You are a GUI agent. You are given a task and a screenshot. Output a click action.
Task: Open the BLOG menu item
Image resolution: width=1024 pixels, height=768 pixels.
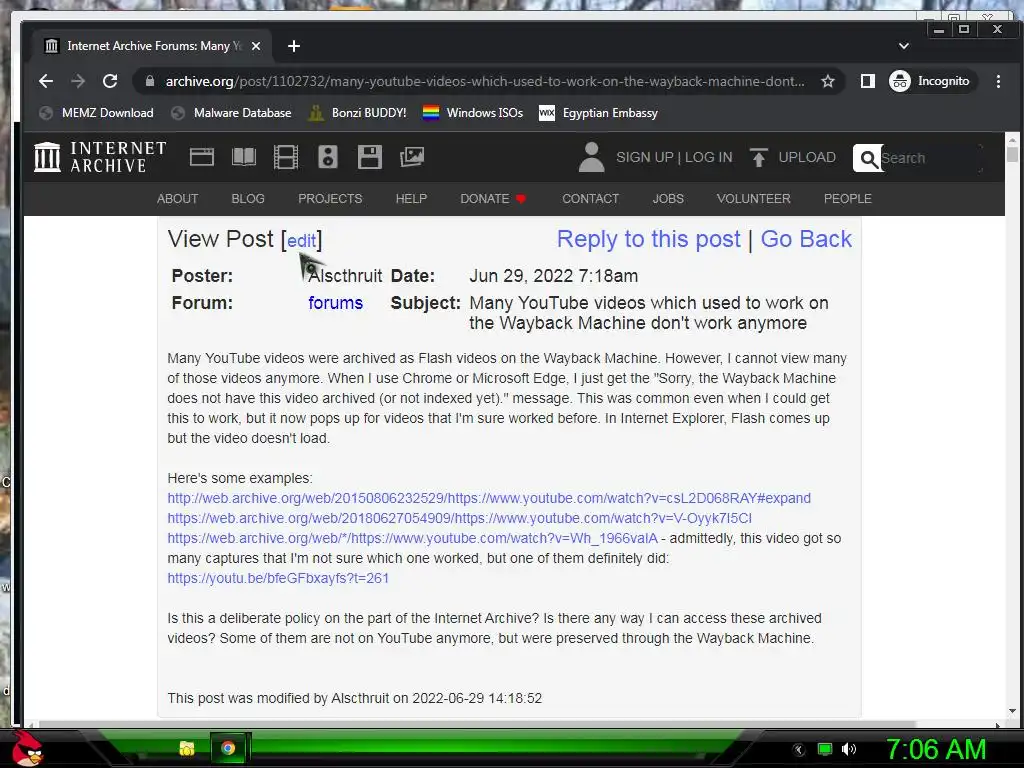pyautogui.click(x=248, y=199)
